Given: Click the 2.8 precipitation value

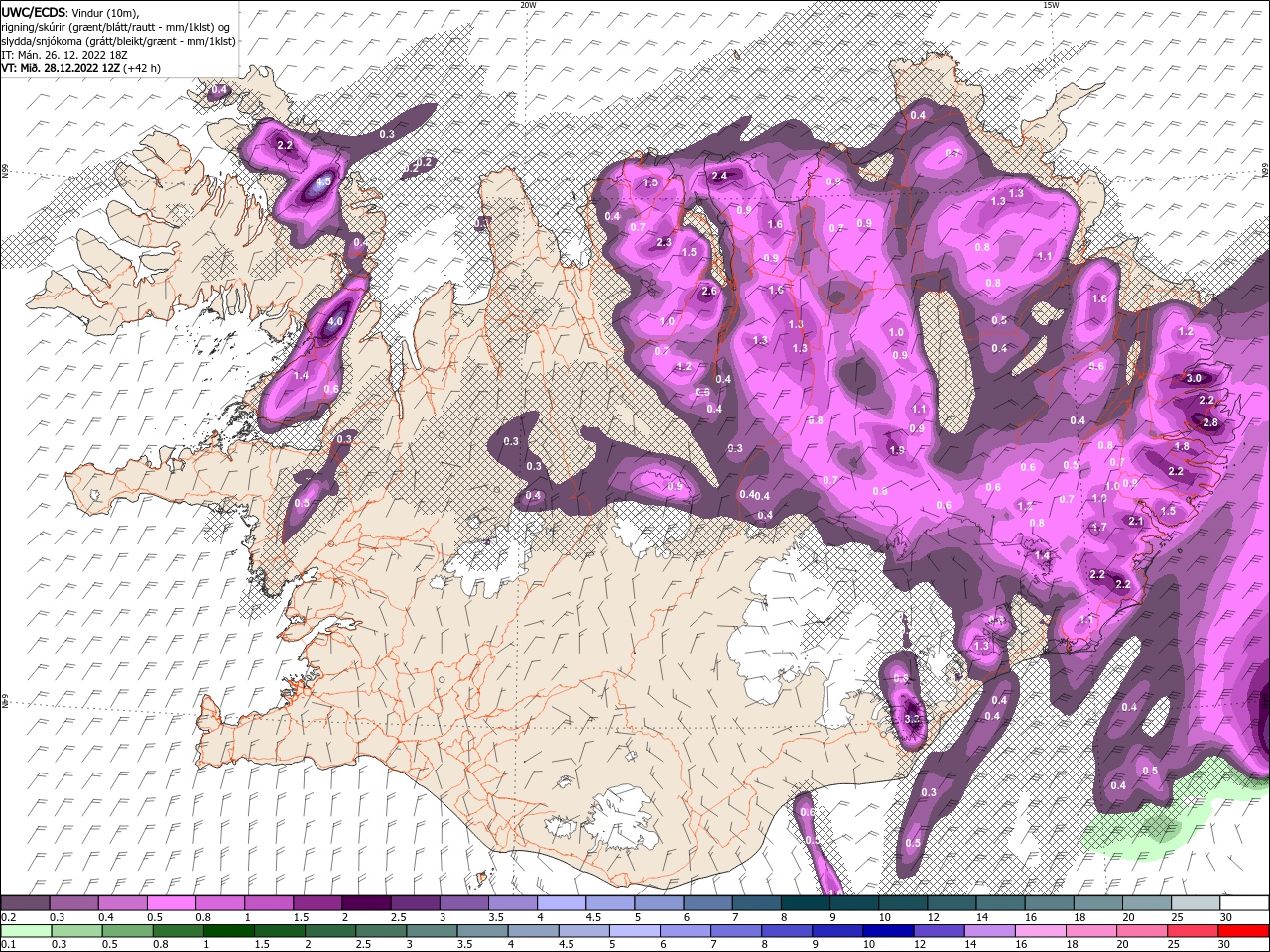Looking at the screenshot, I should (x=1209, y=422).
